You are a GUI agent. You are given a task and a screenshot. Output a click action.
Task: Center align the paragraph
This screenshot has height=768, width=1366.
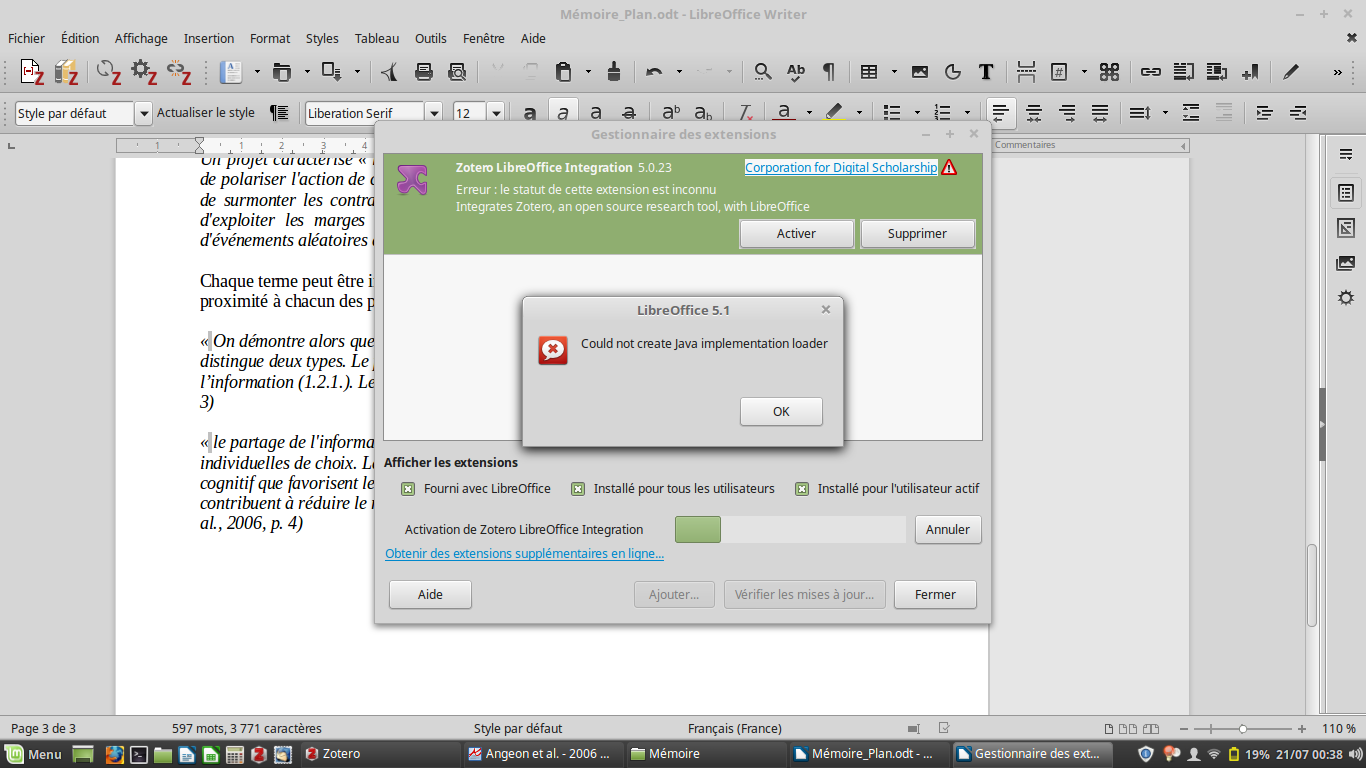click(x=1034, y=113)
